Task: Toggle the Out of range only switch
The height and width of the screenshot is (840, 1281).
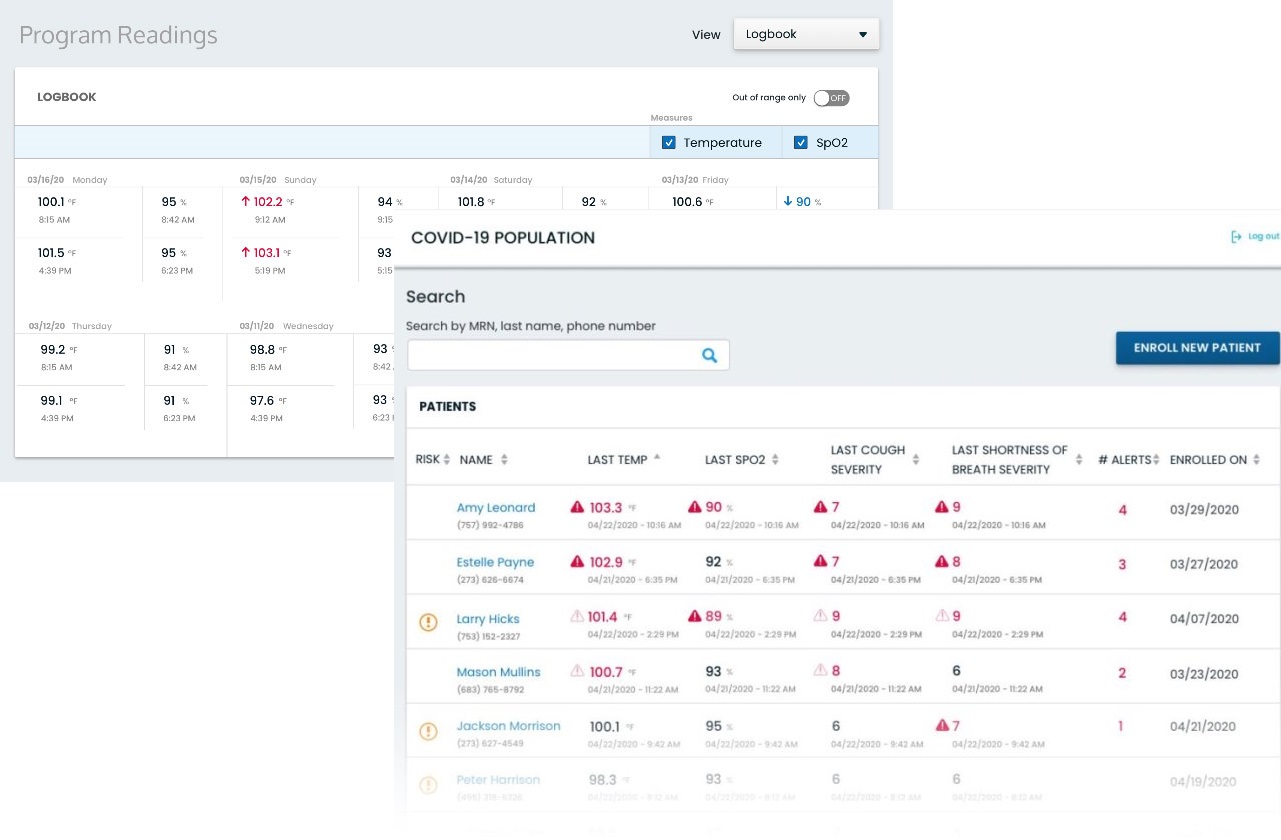Action: coord(831,98)
